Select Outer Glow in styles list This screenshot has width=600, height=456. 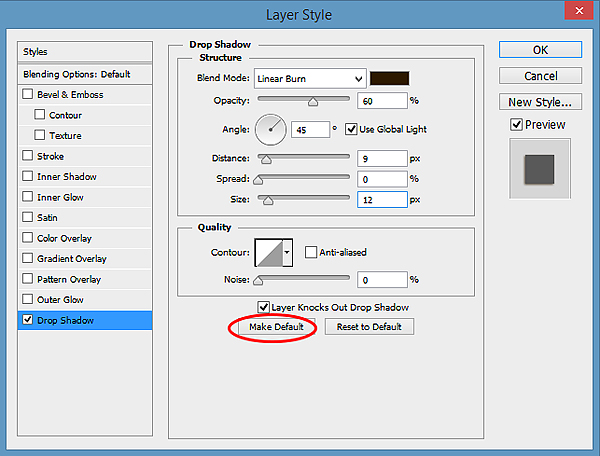tap(60, 300)
